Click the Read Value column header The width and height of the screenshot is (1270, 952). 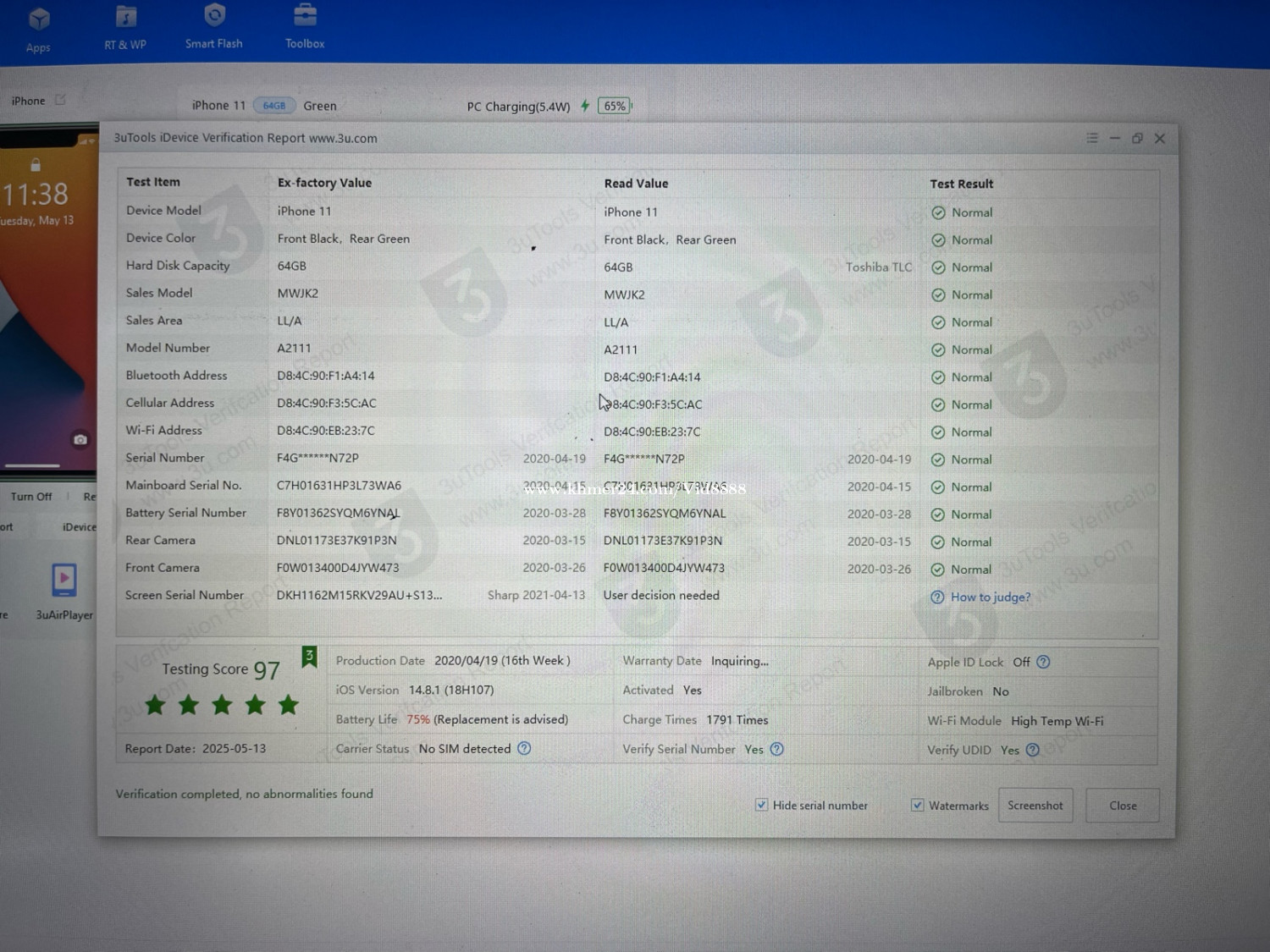636,184
